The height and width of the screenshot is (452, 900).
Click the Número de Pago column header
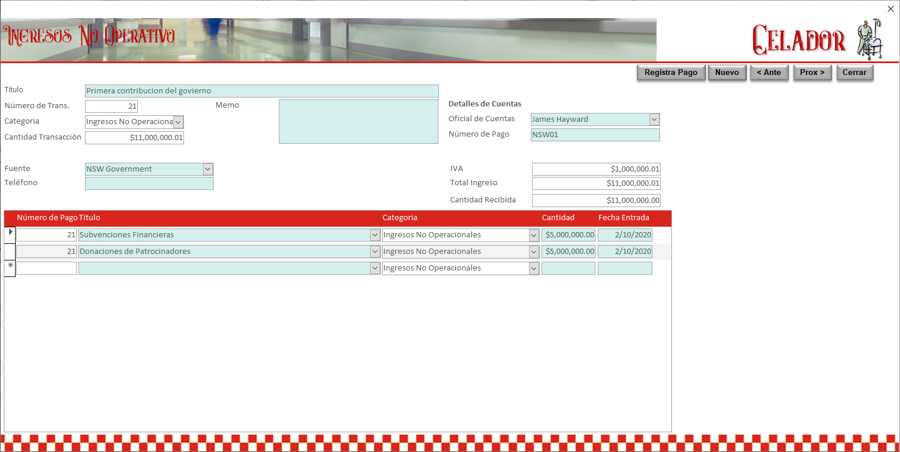pos(46,218)
